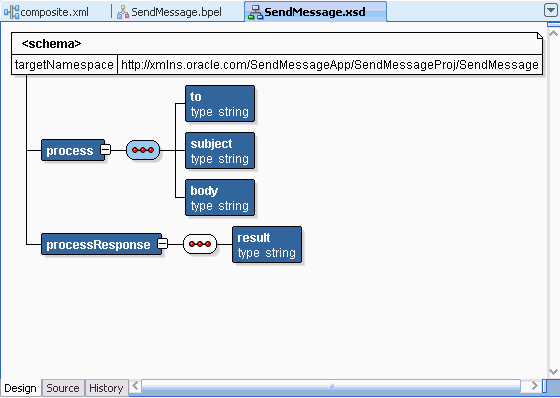The width and height of the screenshot is (560, 398).
Task: Click the vertical scrollbar down arrow
Action: pyautogui.click(x=554, y=372)
